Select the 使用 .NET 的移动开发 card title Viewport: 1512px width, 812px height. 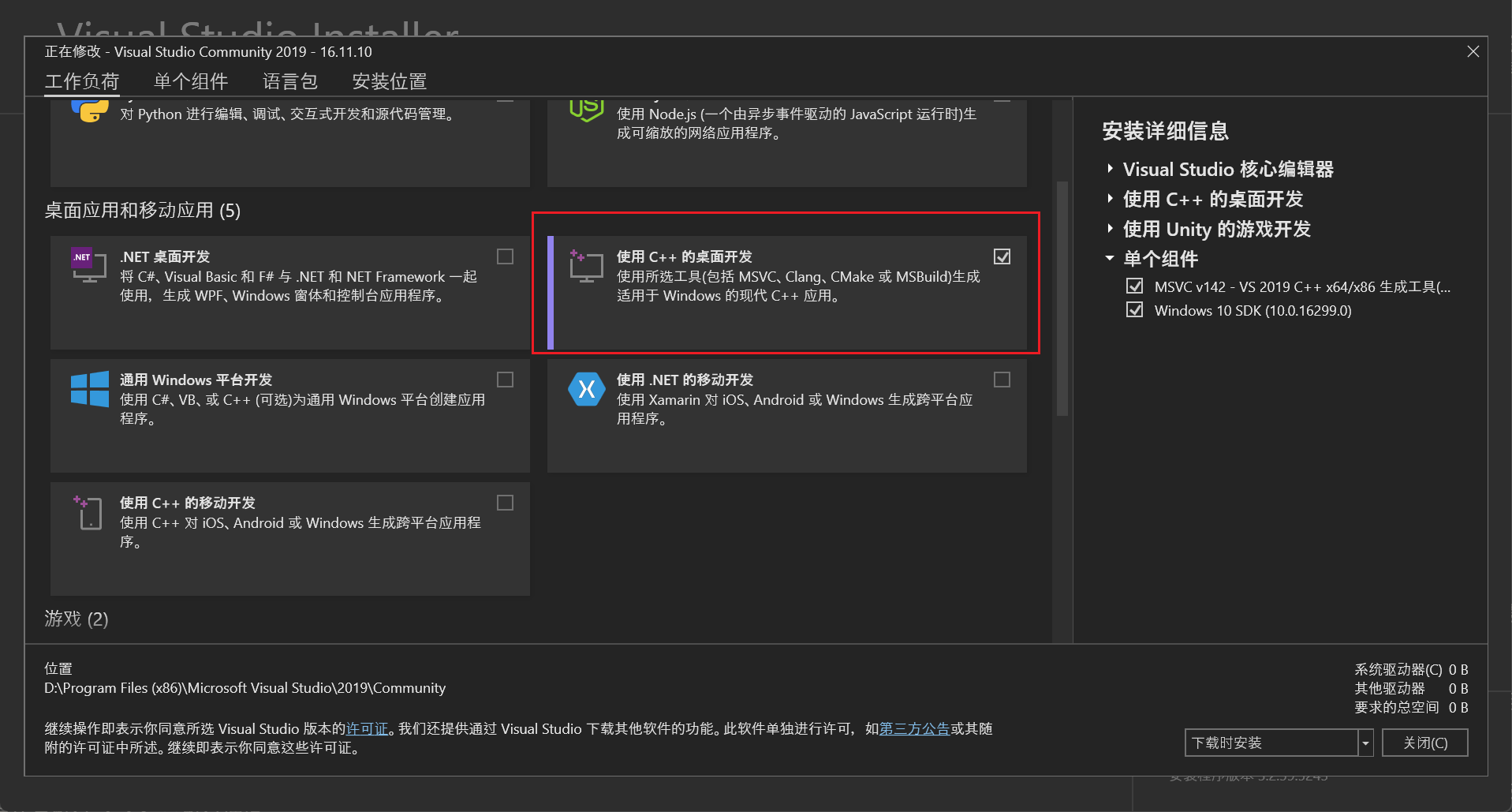click(685, 380)
